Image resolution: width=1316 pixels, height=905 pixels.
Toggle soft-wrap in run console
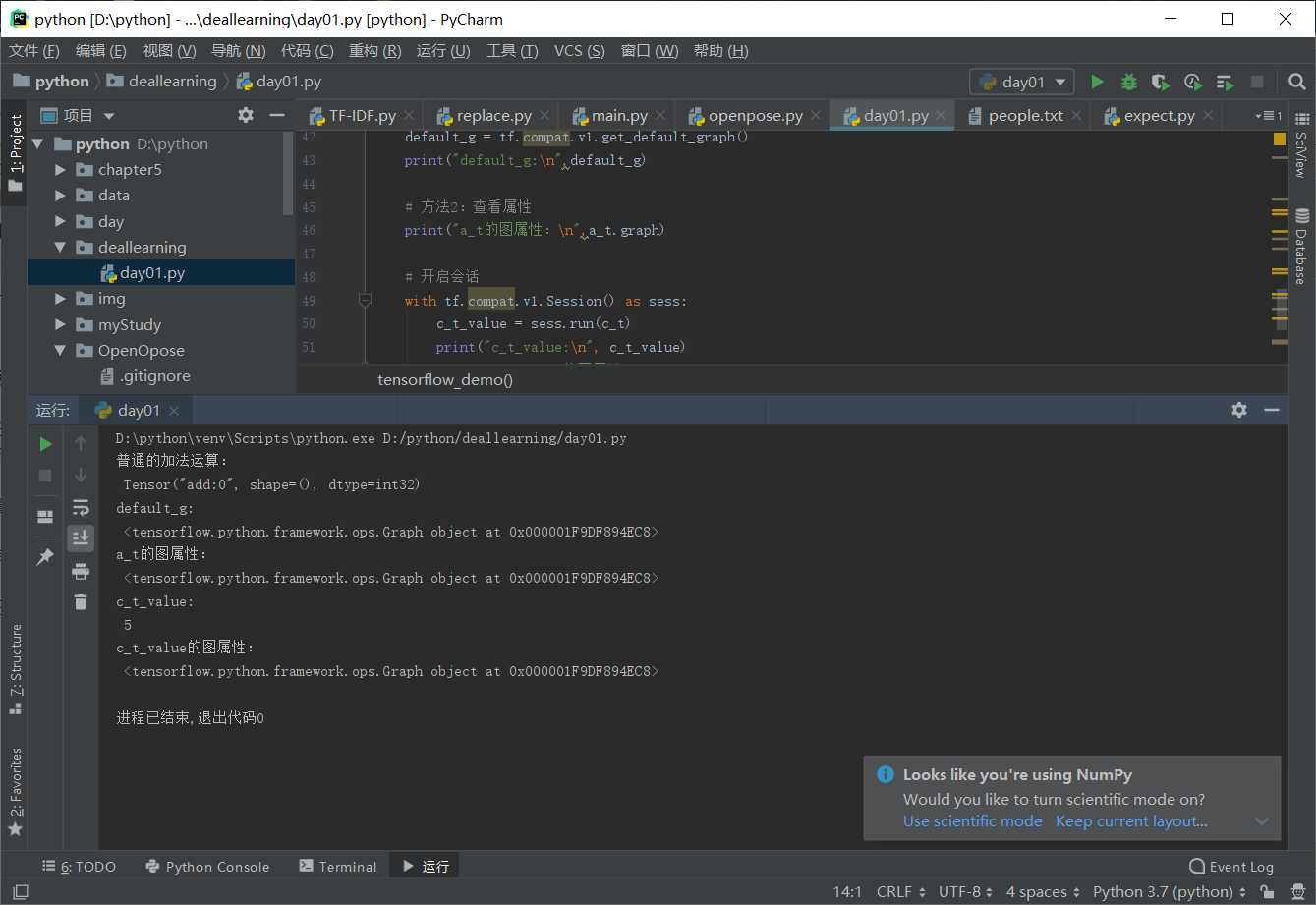click(x=81, y=507)
